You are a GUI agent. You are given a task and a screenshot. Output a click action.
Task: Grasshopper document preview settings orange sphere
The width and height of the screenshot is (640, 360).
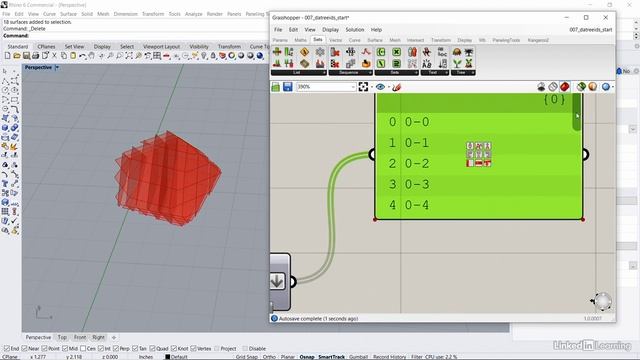[593, 87]
